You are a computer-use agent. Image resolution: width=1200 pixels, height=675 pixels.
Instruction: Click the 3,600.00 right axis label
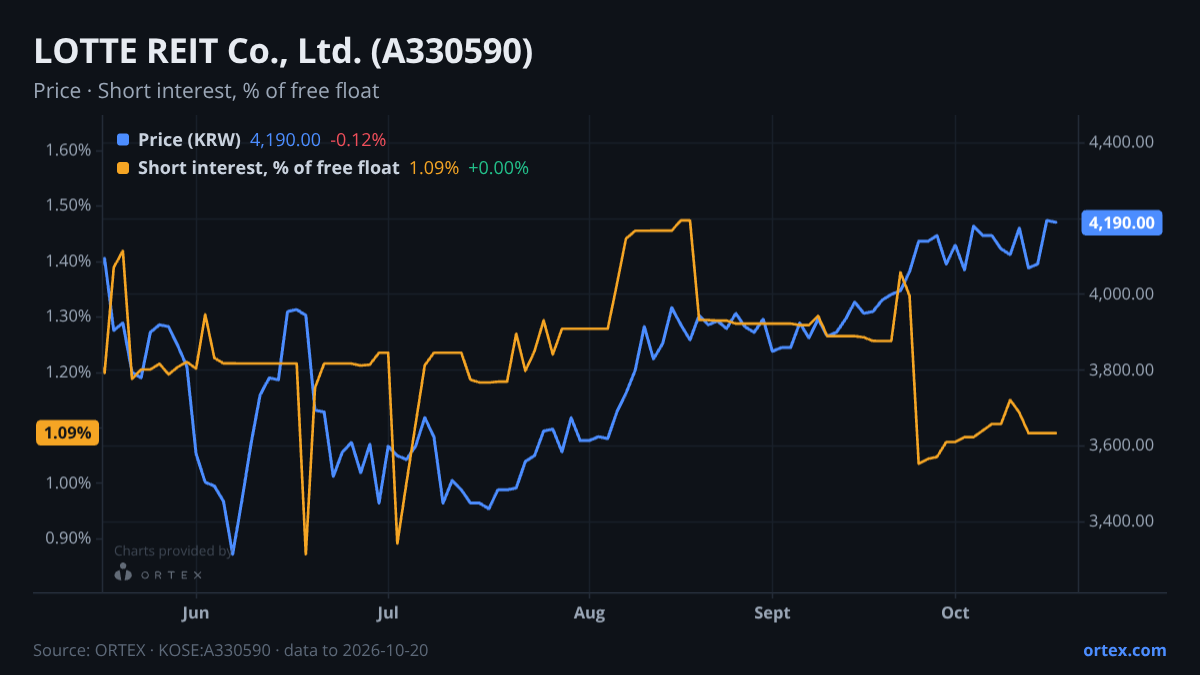click(x=1122, y=445)
